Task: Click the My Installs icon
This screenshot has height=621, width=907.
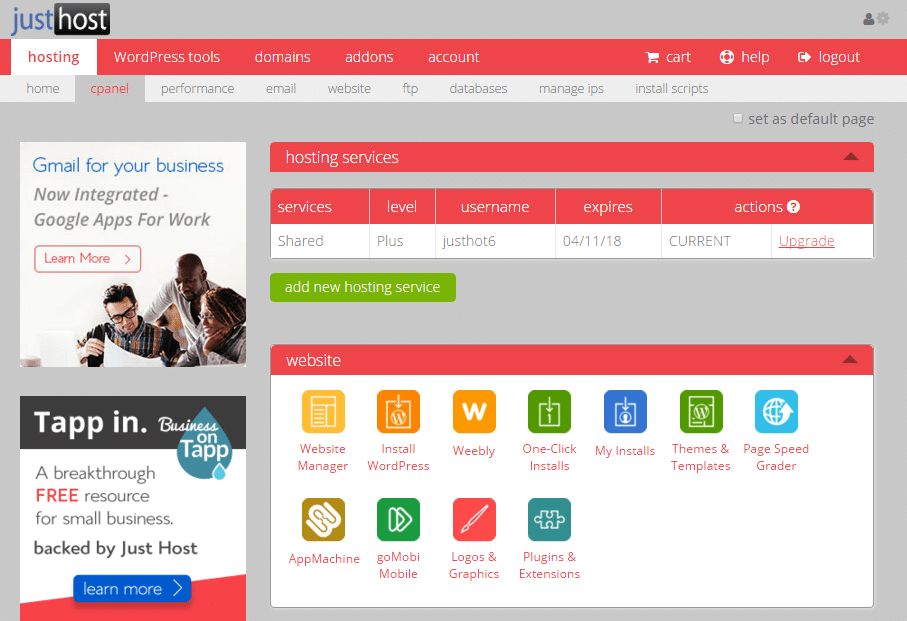Action: [624, 411]
